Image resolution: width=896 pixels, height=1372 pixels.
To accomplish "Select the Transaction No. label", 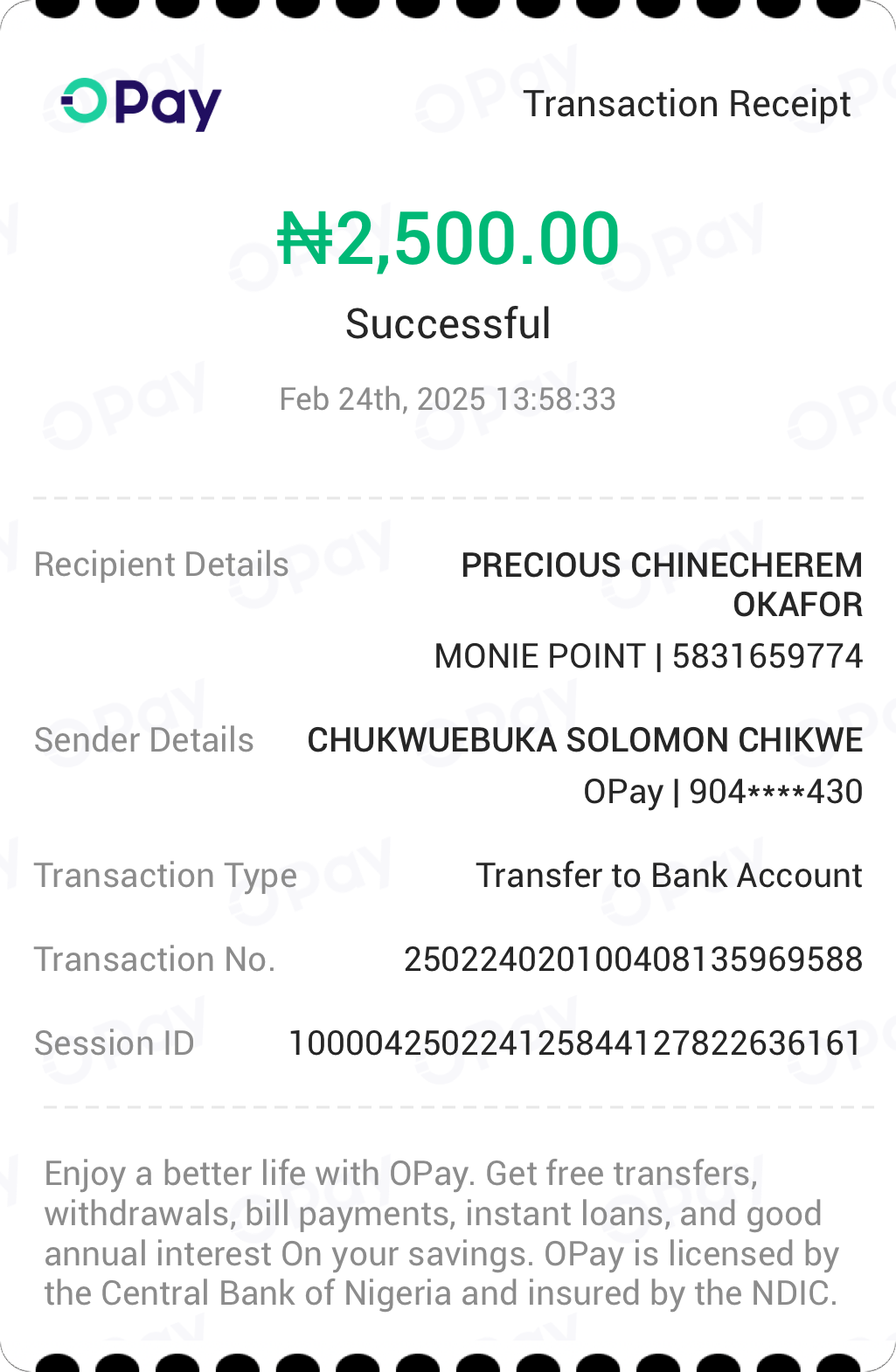I will tap(155, 960).
